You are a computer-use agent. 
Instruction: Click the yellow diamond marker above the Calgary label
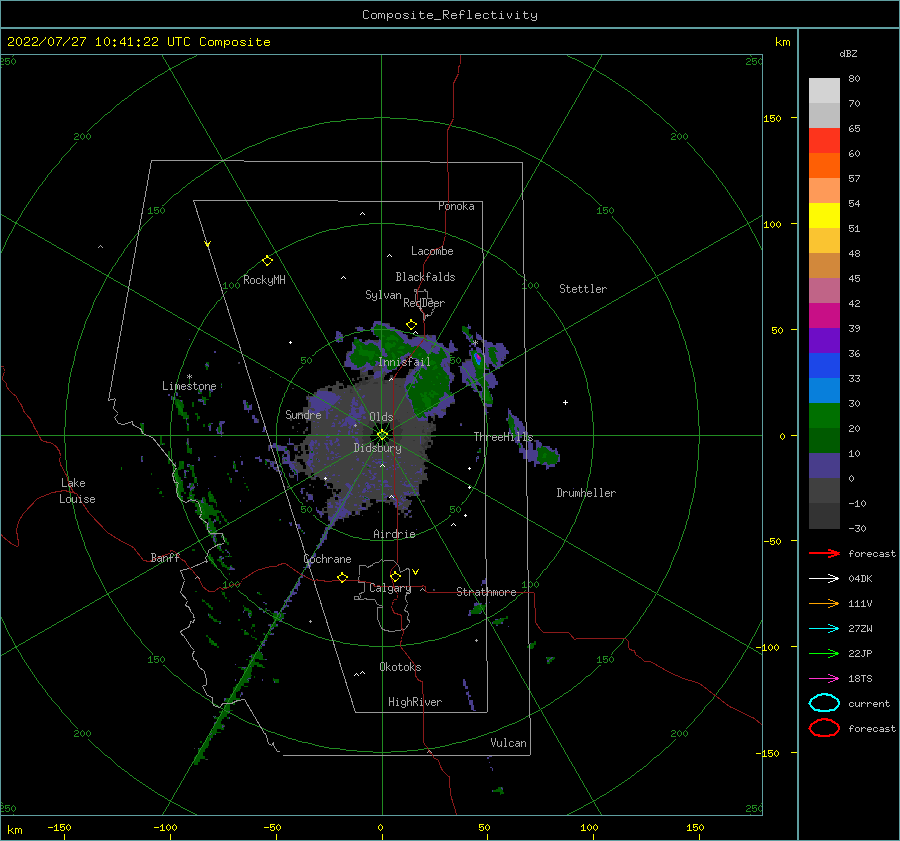[395, 576]
